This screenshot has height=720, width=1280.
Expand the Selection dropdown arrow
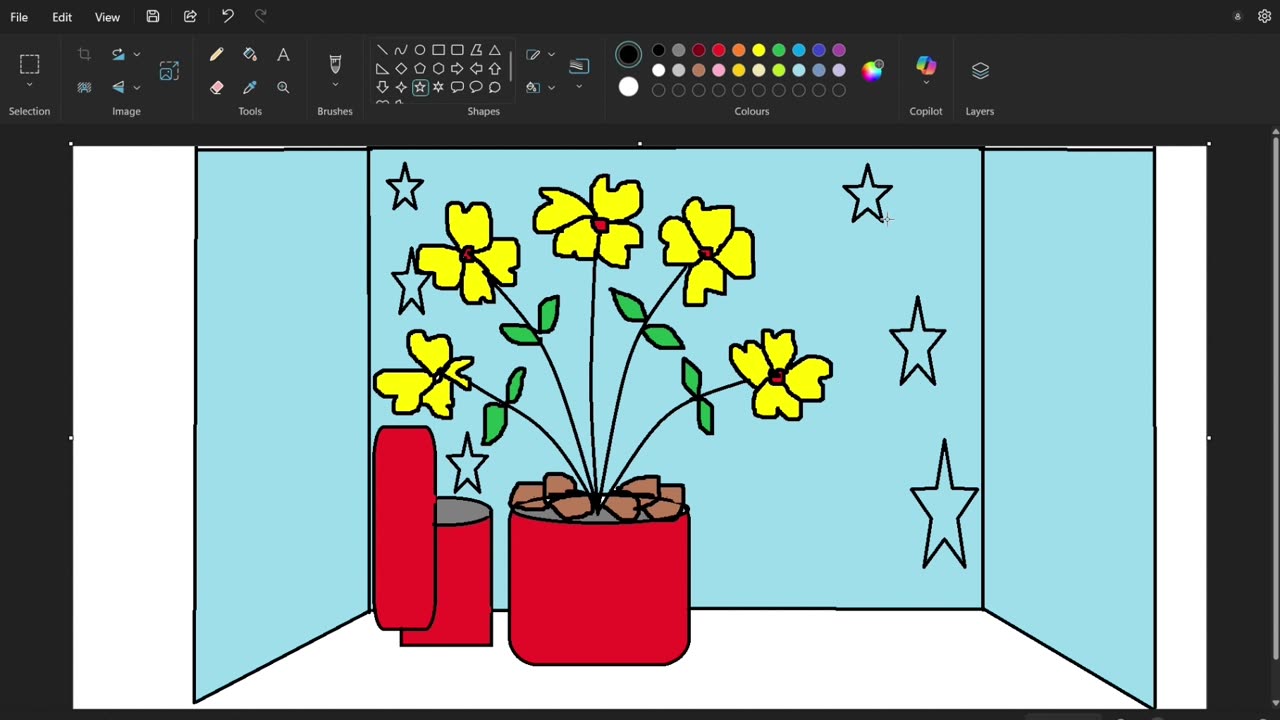tap(29, 86)
